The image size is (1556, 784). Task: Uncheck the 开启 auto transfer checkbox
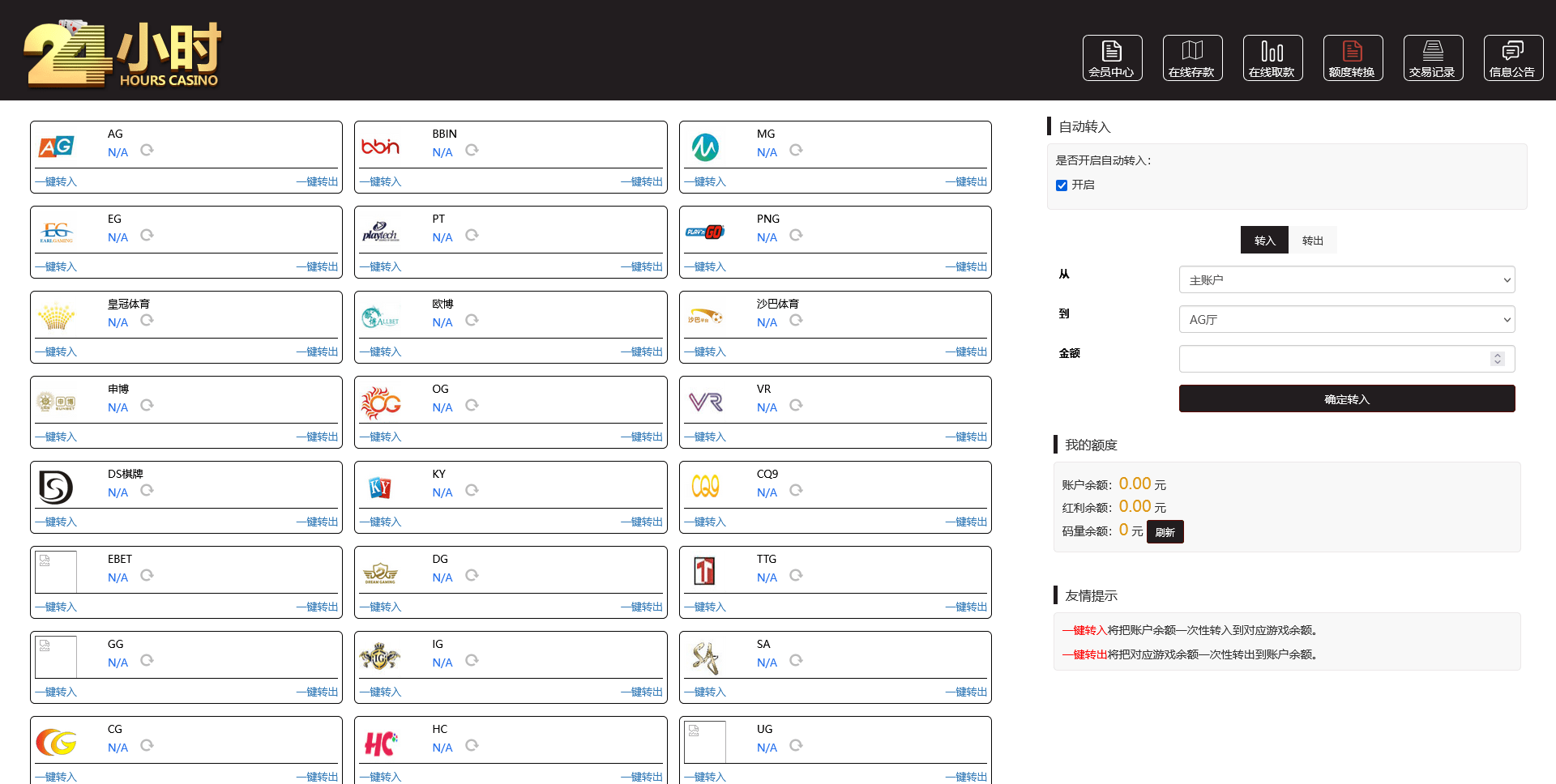point(1062,185)
